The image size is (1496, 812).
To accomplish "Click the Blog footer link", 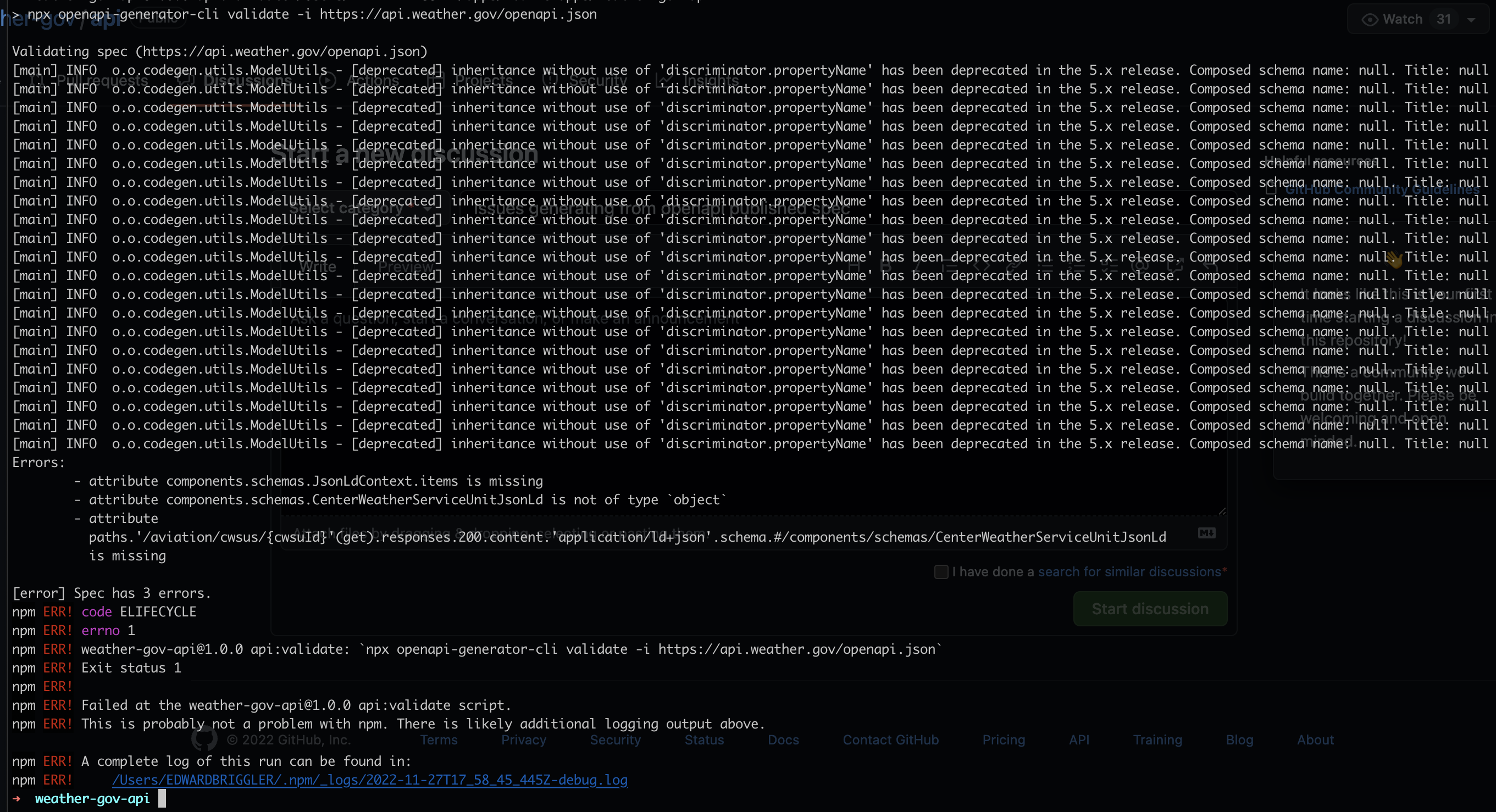I will click(1239, 739).
